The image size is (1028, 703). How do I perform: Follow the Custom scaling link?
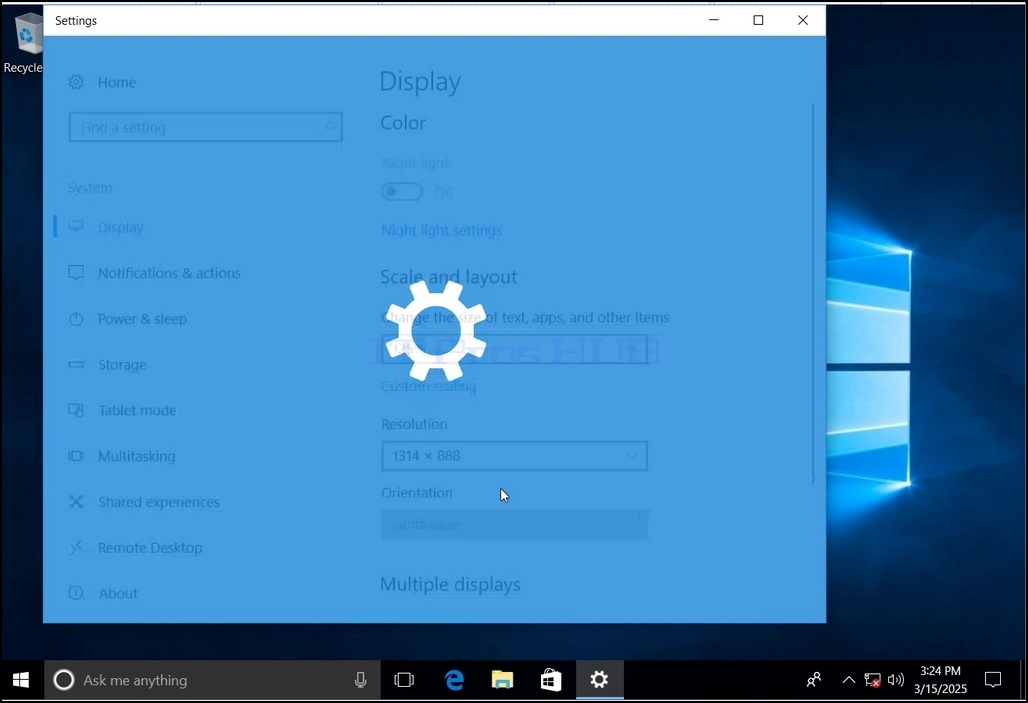coord(429,386)
